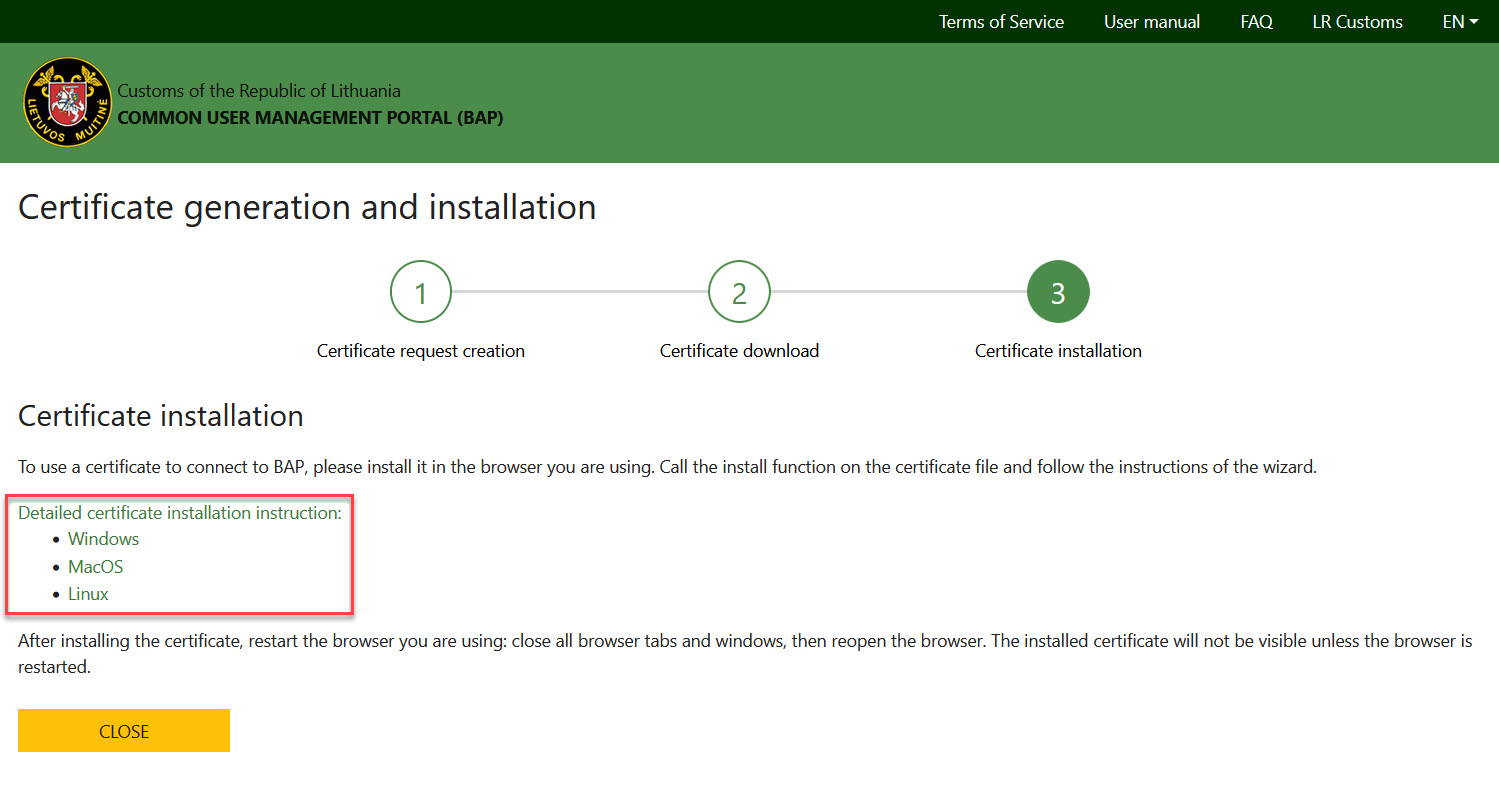Expand the EN language dropdown
The image size is (1499, 788).
coord(1460,22)
